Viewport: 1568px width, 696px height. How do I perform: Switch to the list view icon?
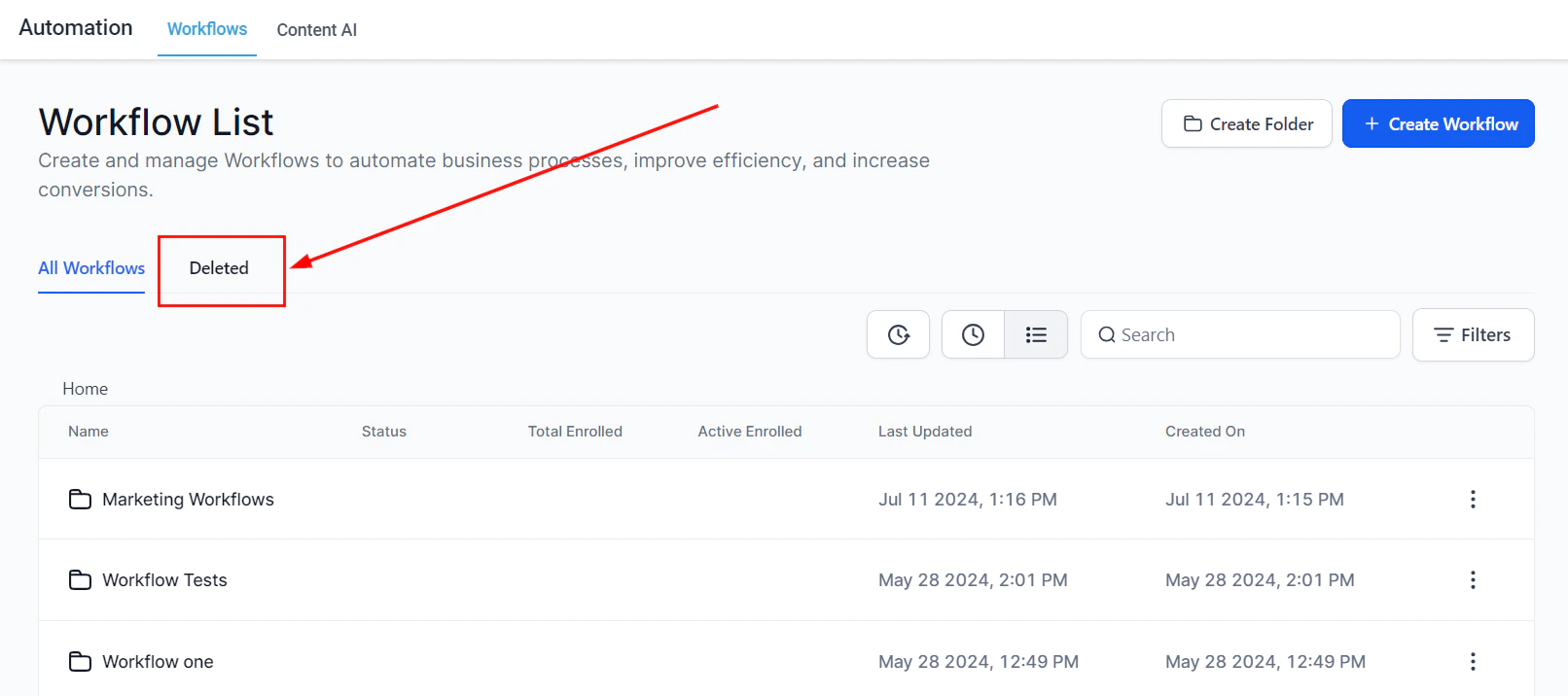1036,334
